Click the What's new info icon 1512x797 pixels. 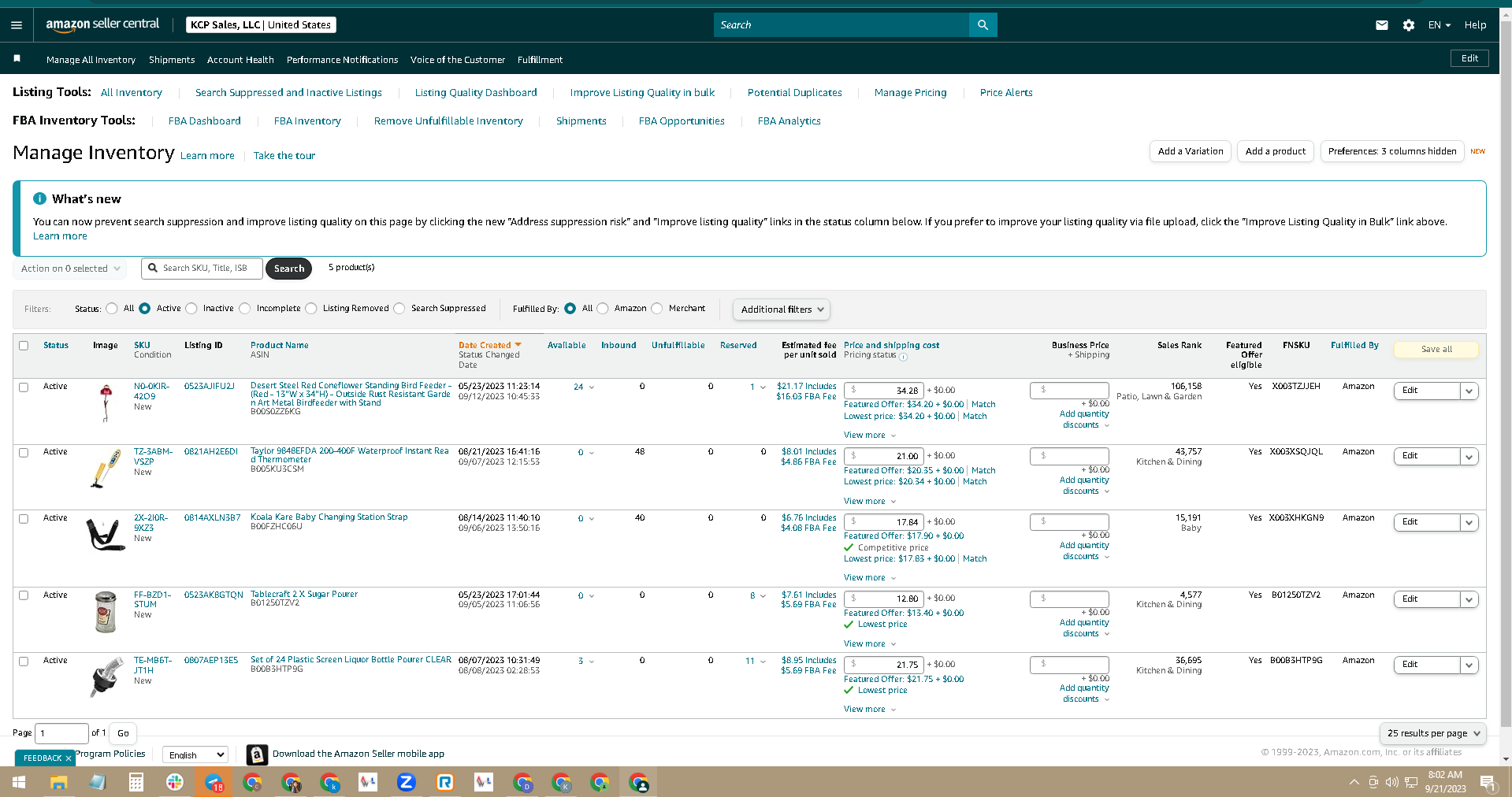pos(39,198)
